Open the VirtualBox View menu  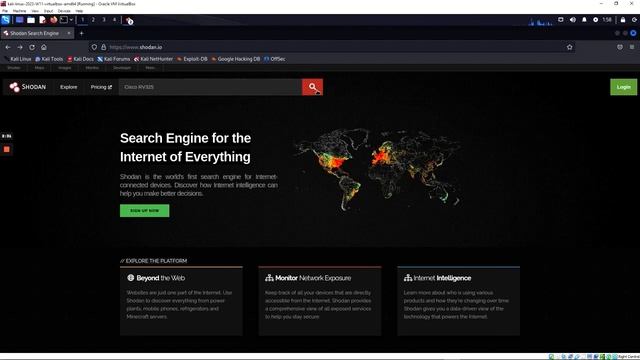[x=36, y=11]
